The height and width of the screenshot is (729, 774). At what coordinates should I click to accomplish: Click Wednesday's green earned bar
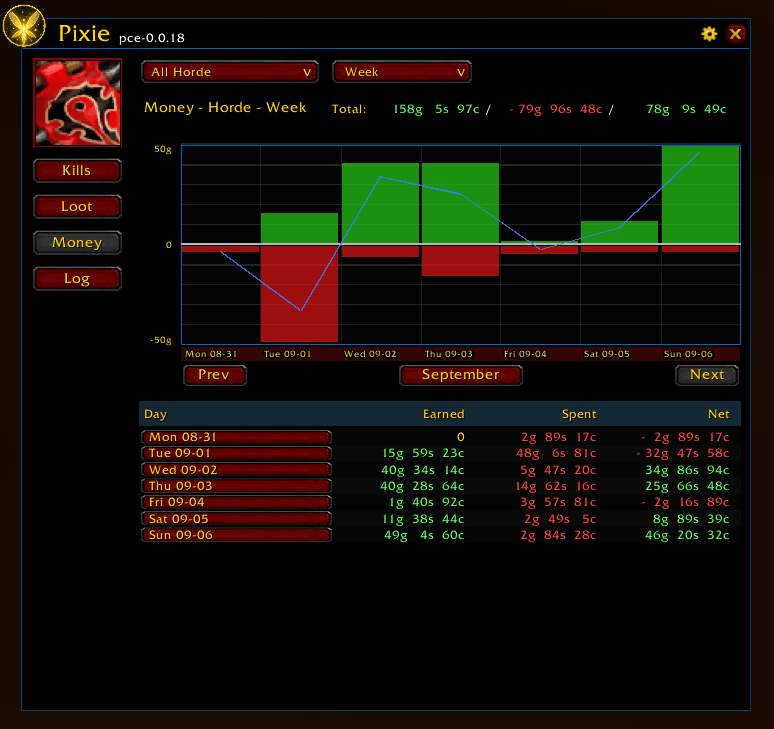pyautogui.click(x=380, y=203)
